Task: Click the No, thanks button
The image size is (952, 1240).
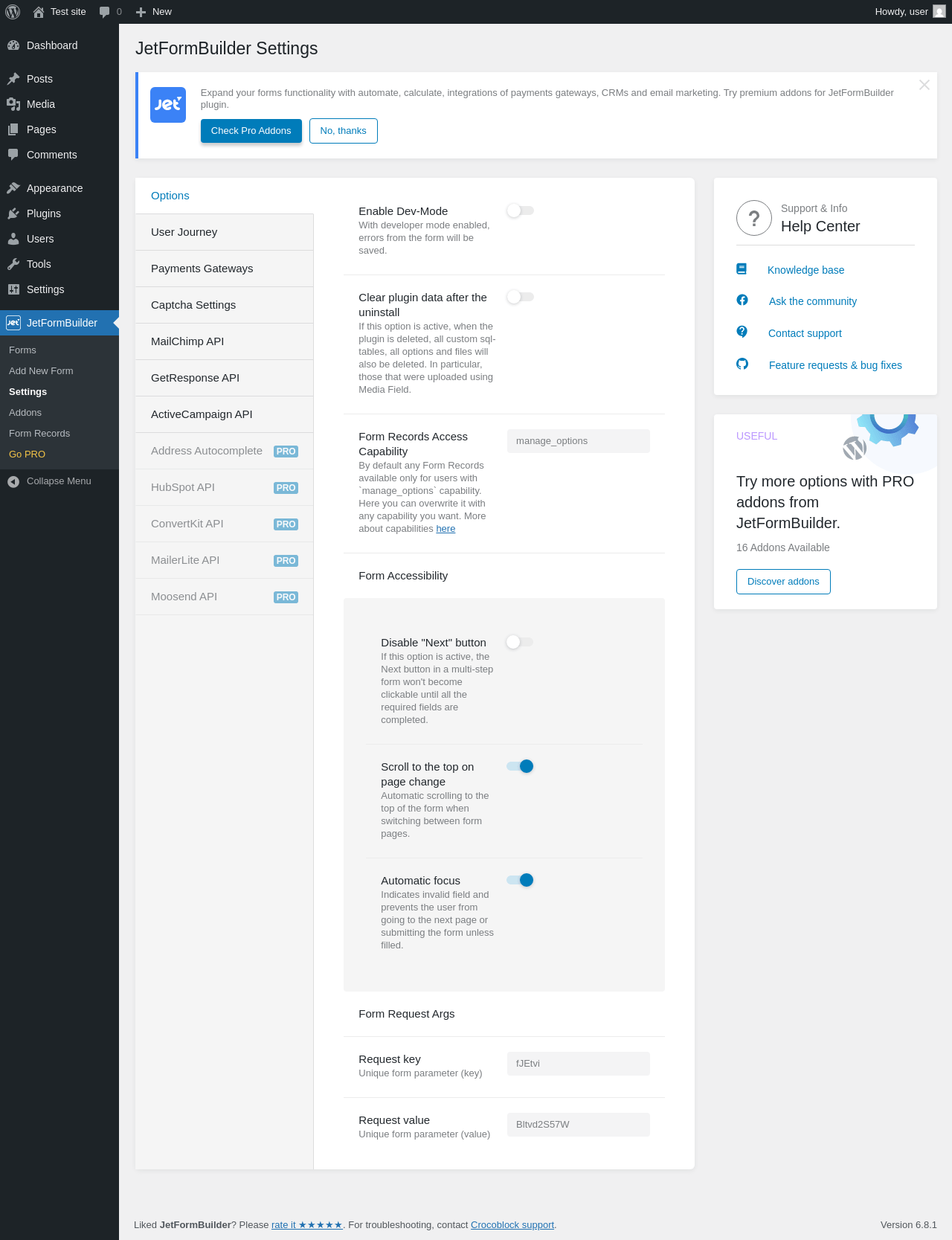Action: point(344,131)
